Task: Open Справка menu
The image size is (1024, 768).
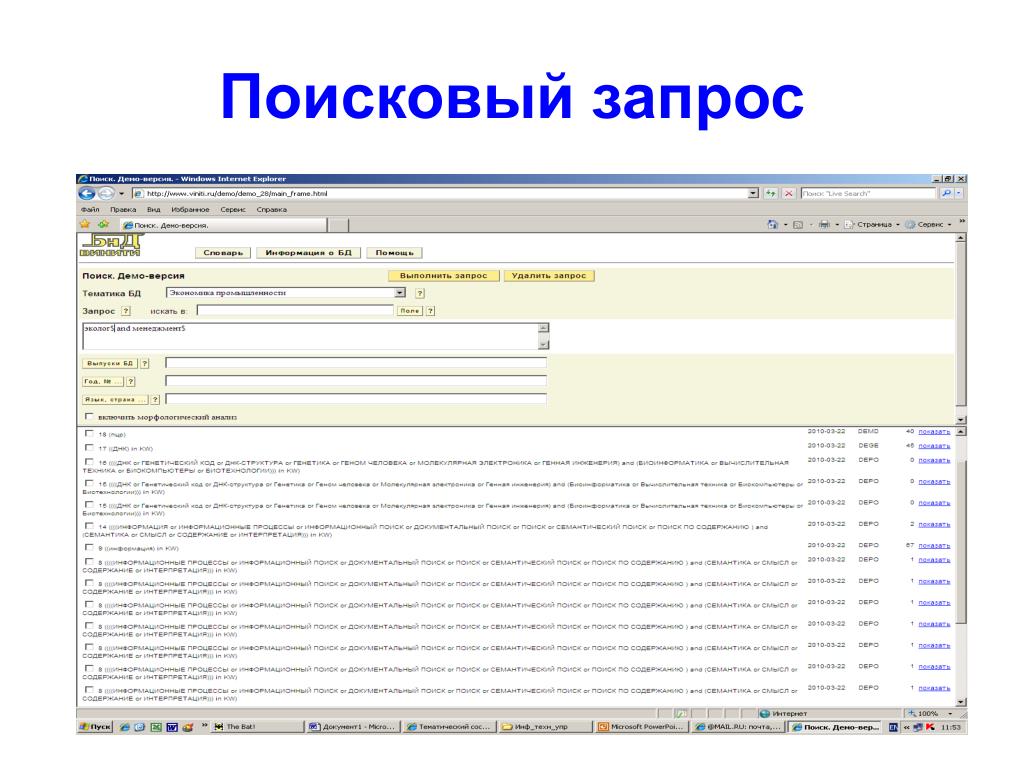Action: (x=272, y=210)
